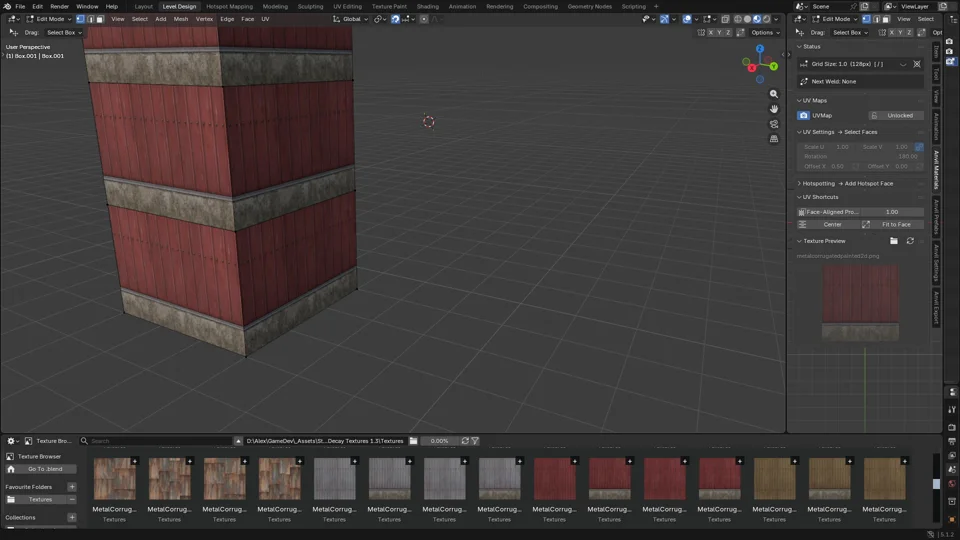Click the UVMap camera icon
960x540 pixels.
803,116
